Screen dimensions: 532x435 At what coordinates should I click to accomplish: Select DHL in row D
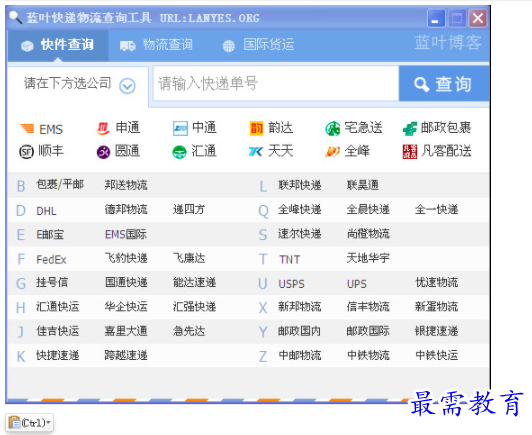point(46,211)
